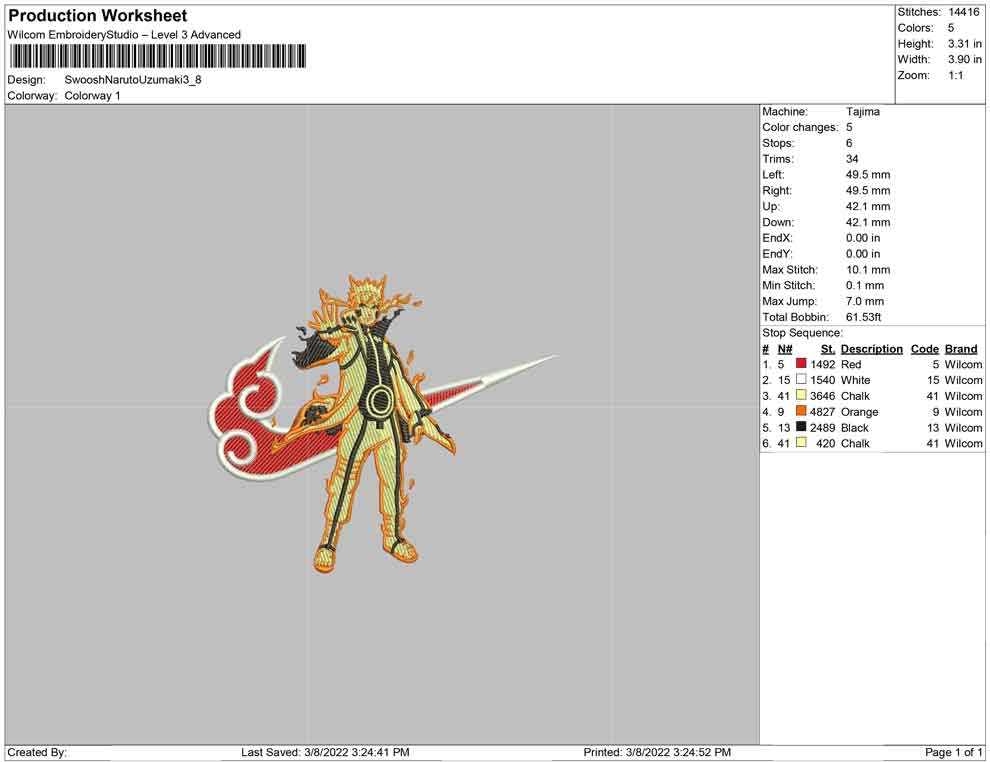Click the 'Colorway 1' value

tap(92, 95)
